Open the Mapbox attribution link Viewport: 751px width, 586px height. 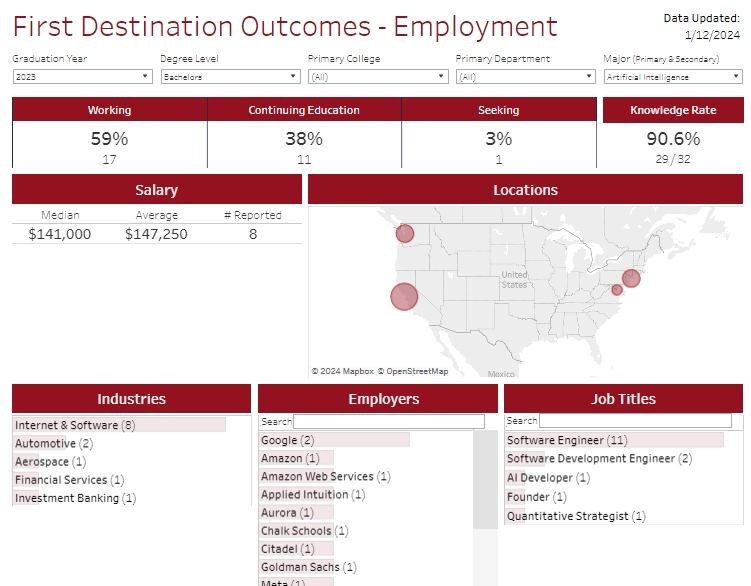coord(342,371)
